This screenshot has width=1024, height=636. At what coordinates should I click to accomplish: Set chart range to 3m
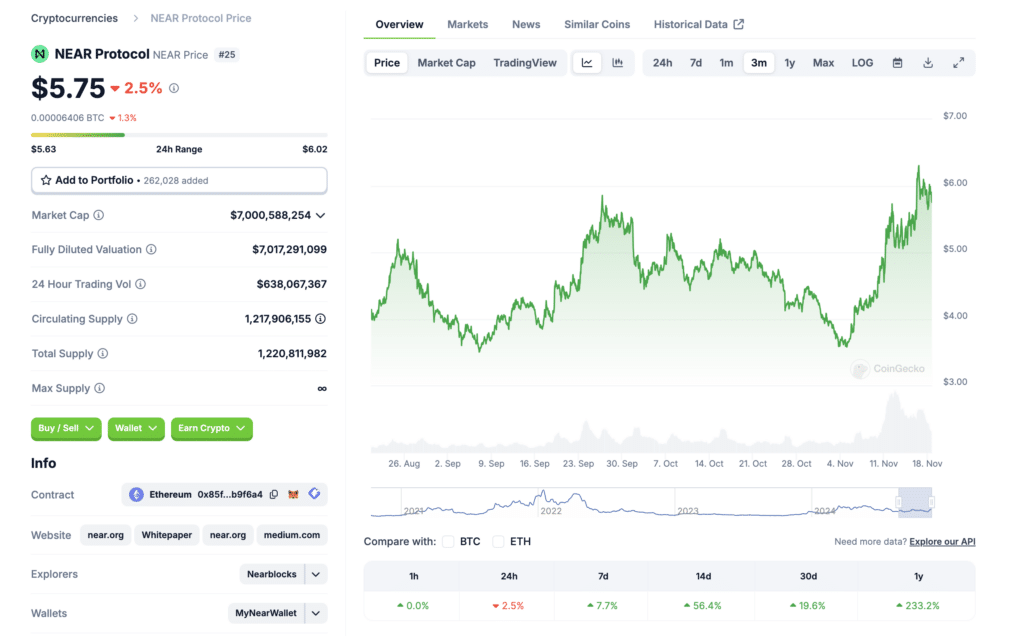coord(759,63)
